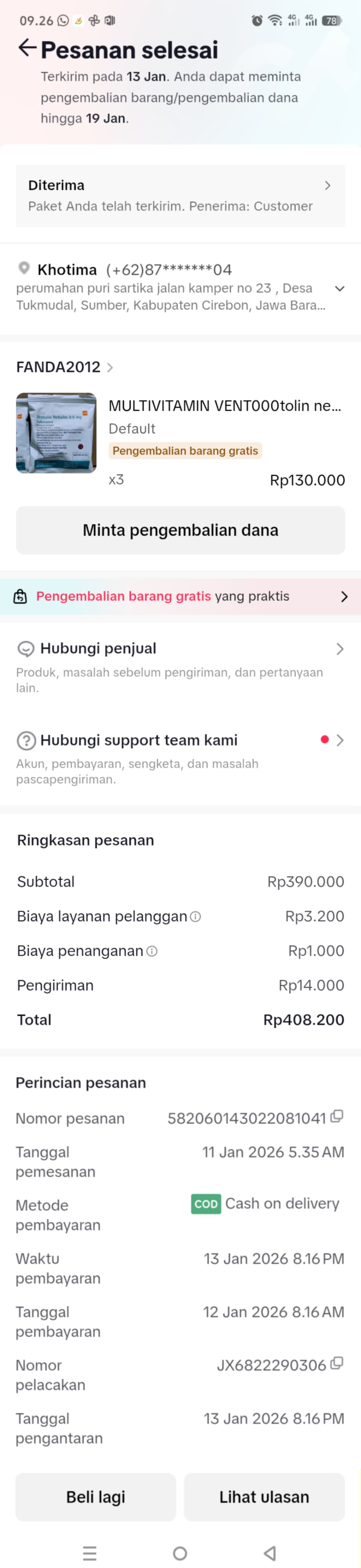This screenshot has height=1568, width=361.
Task: Open the product thumbnail image
Action: click(56, 433)
